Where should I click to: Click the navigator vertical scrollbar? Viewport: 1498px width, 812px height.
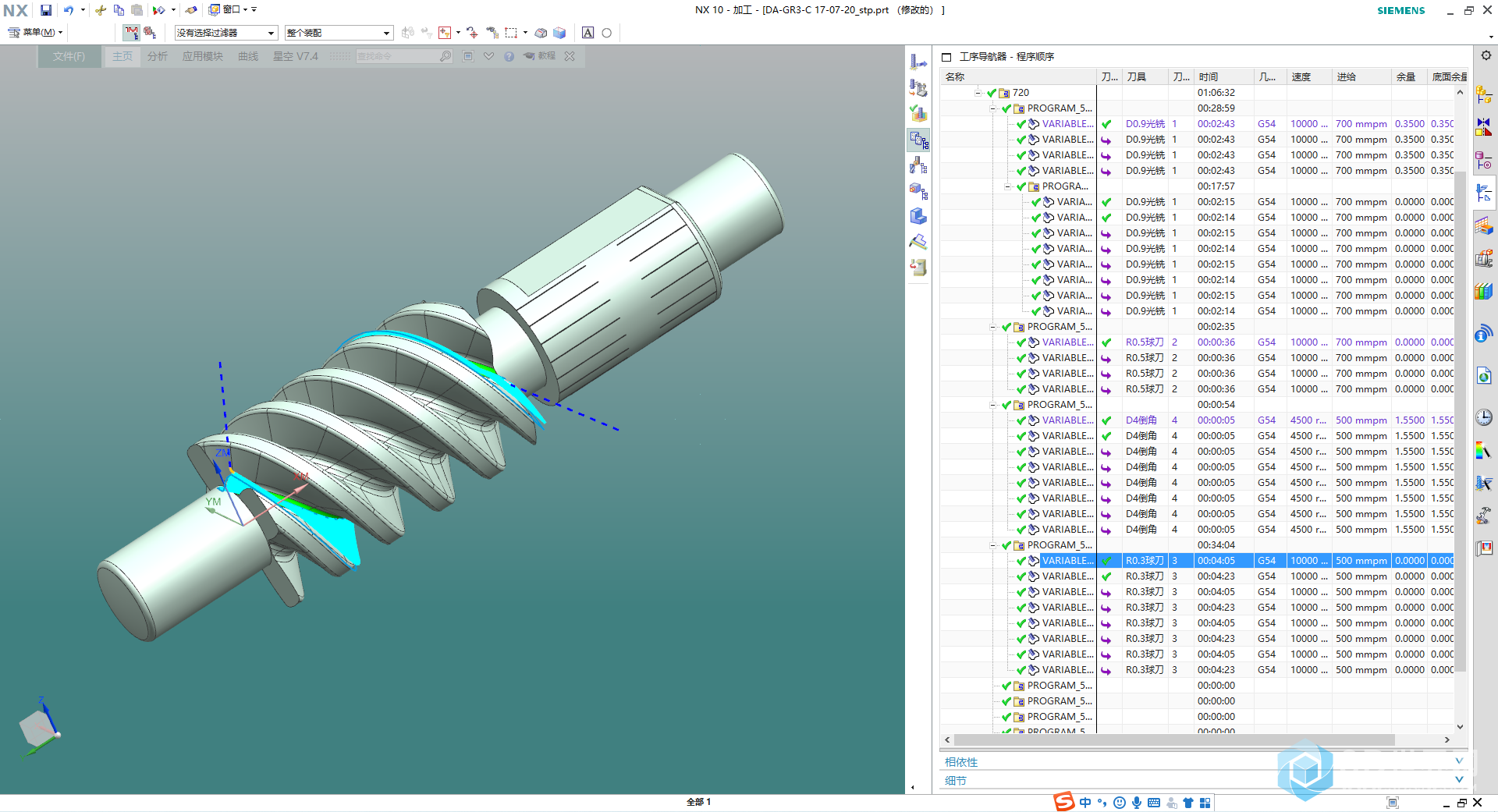[1460, 421]
